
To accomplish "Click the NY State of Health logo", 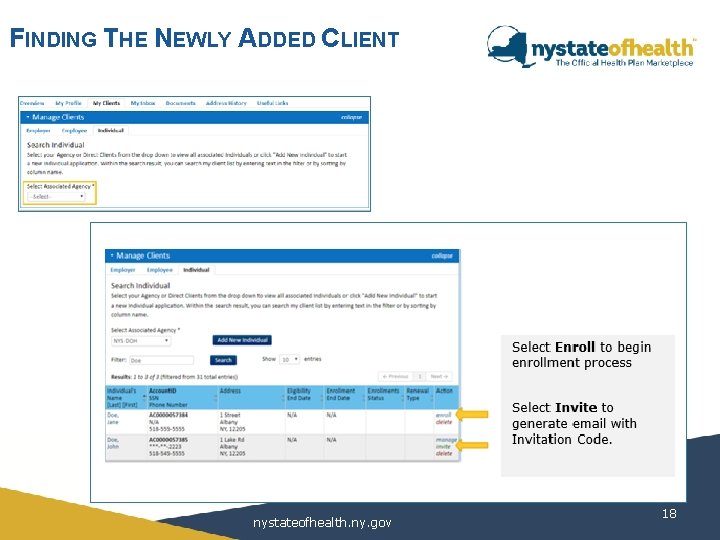I will coord(591,47).
